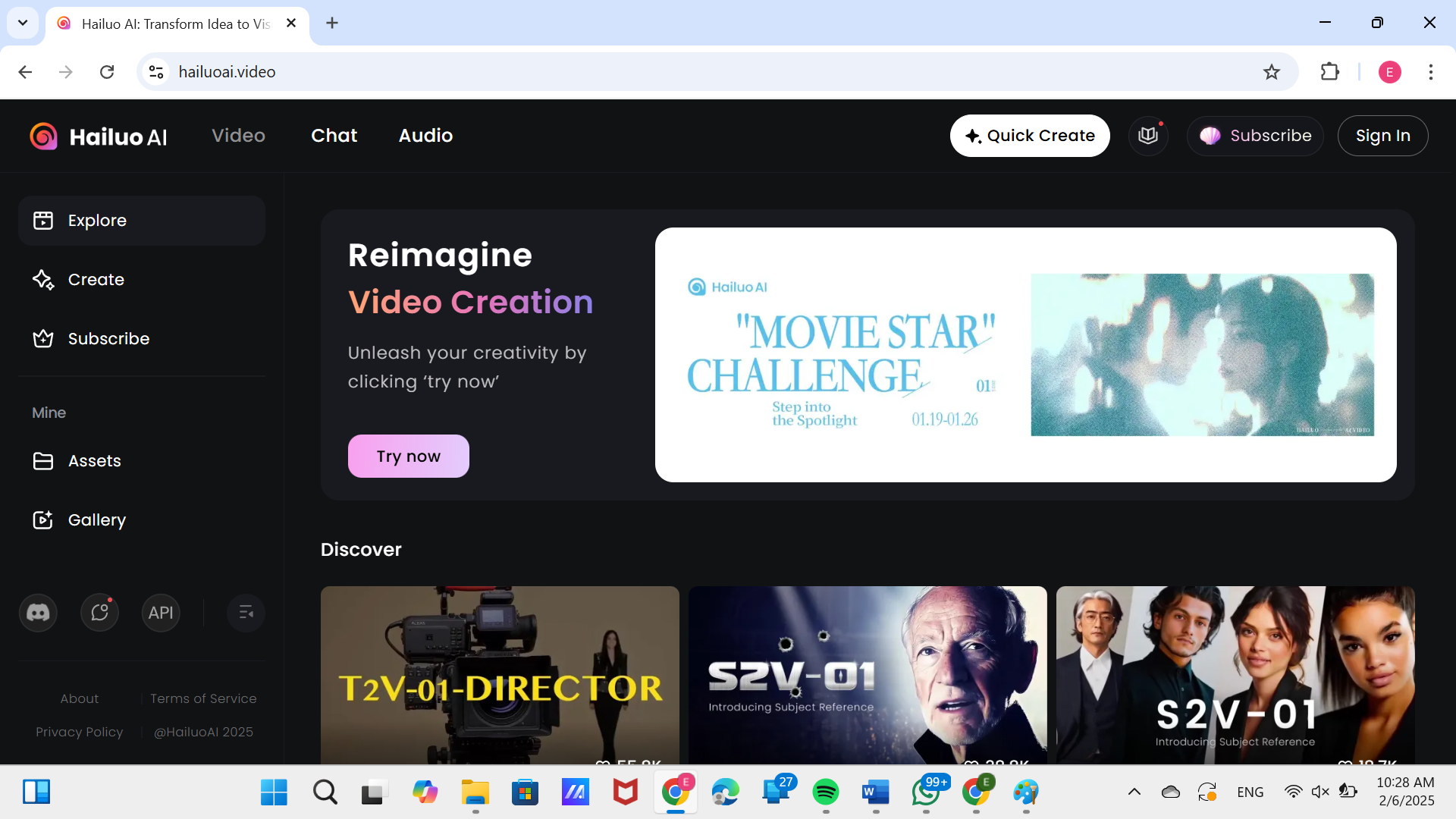Click the Hailuo AI logo
1456x819 pixels.
pyautogui.click(x=98, y=136)
